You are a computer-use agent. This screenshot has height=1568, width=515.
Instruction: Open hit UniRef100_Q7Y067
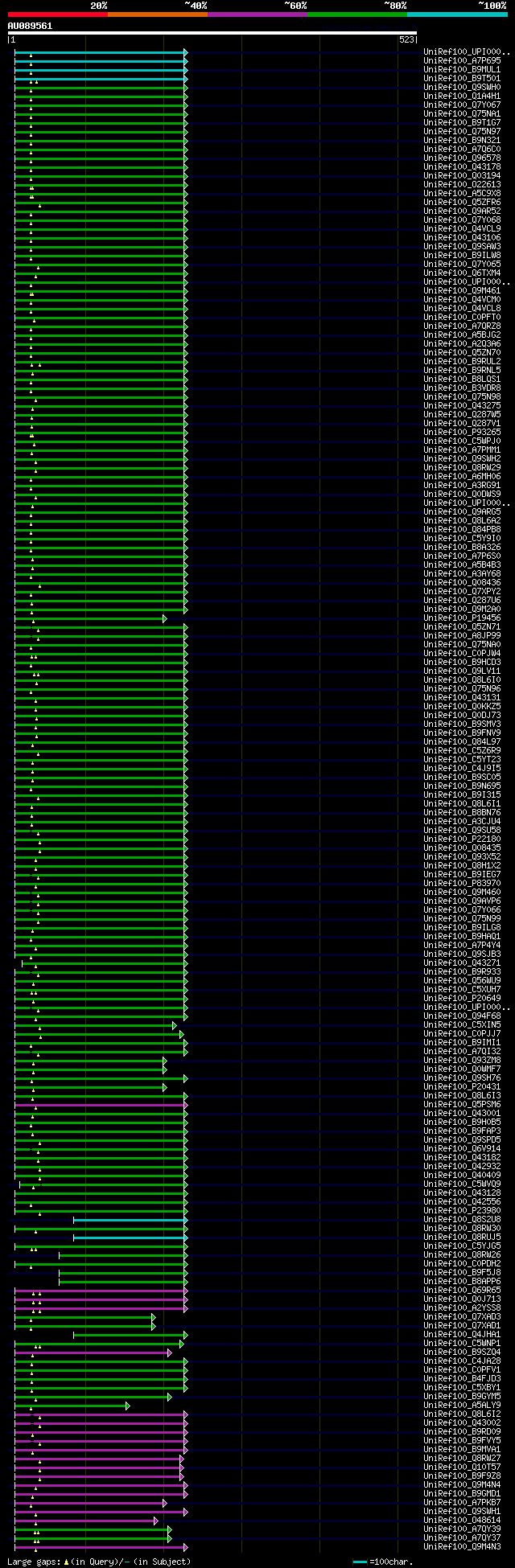[462, 105]
